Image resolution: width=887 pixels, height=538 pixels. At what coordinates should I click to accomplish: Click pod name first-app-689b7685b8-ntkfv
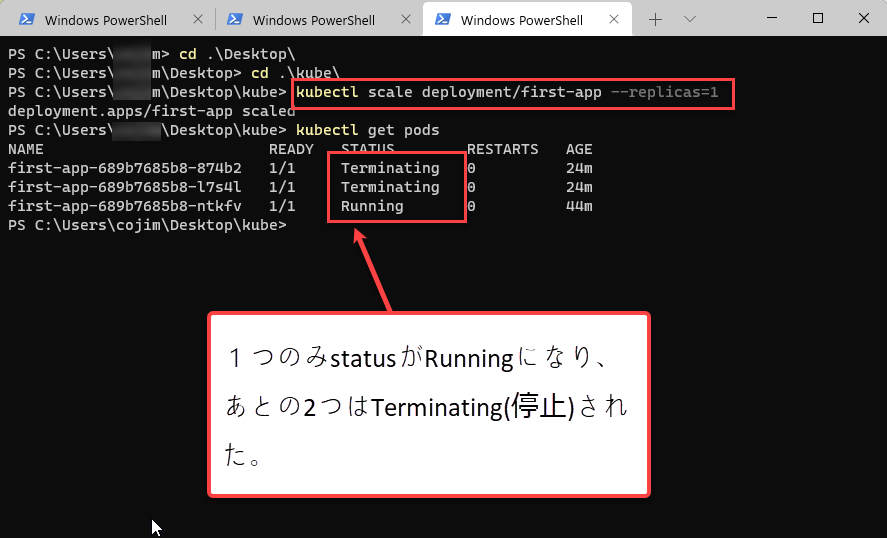(124, 206)
